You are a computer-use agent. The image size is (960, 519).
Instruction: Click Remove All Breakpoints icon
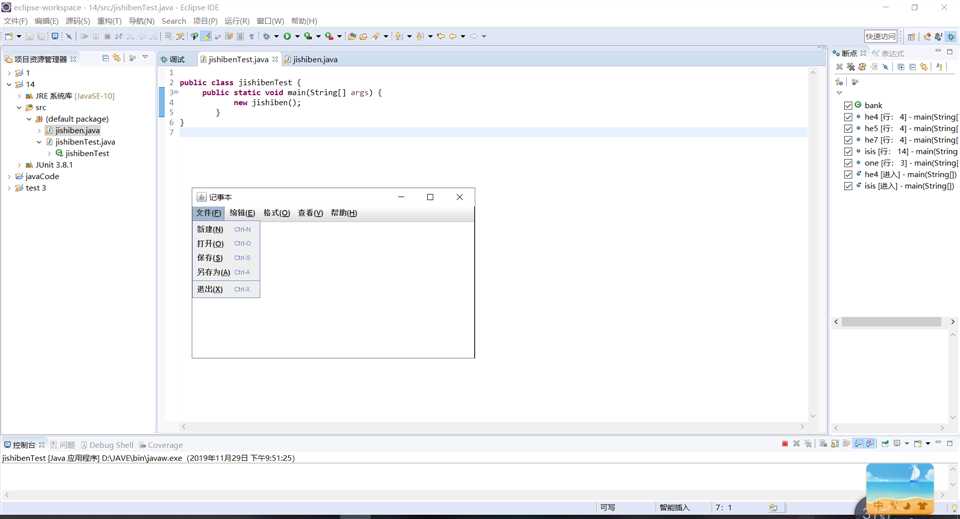point(850,67)
